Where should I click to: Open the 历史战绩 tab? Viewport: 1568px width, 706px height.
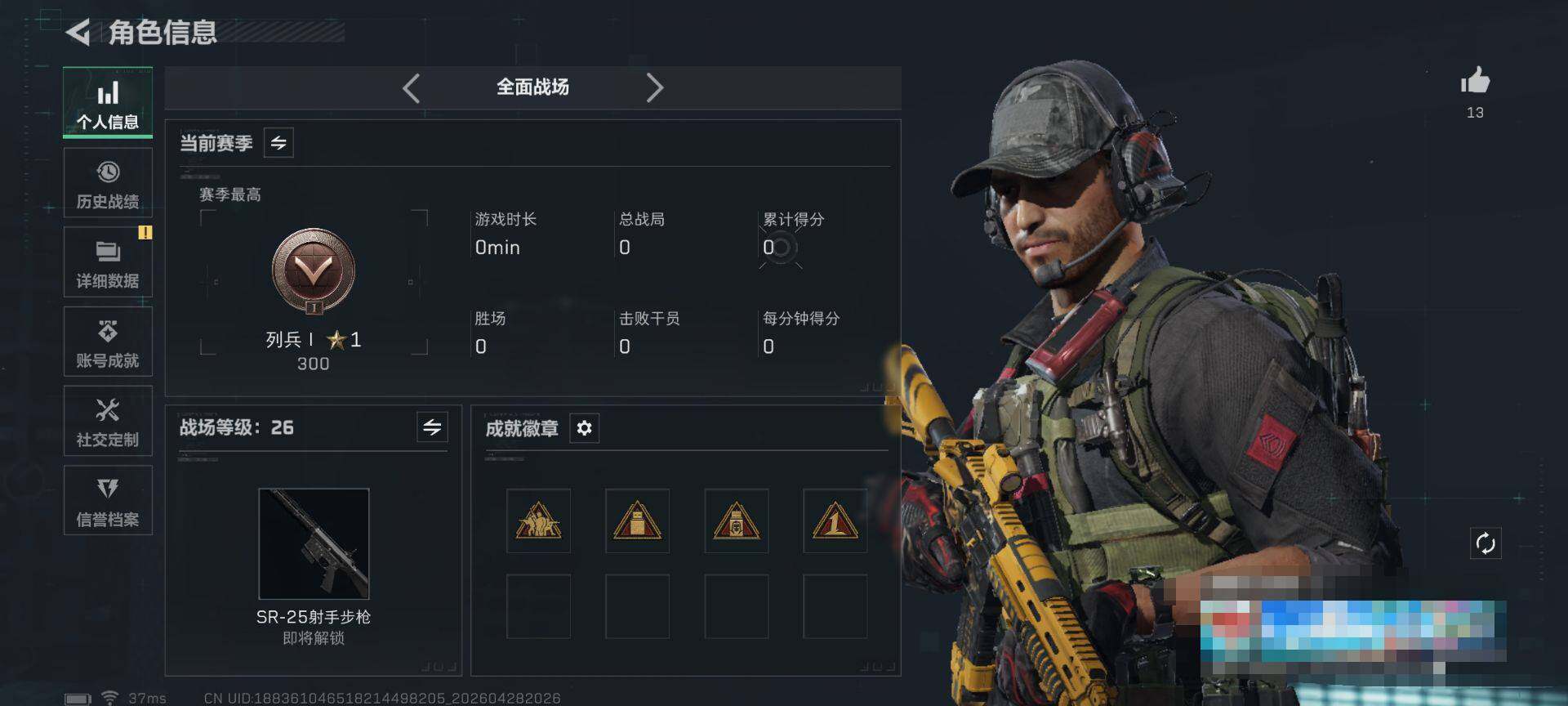click(108, 183)
